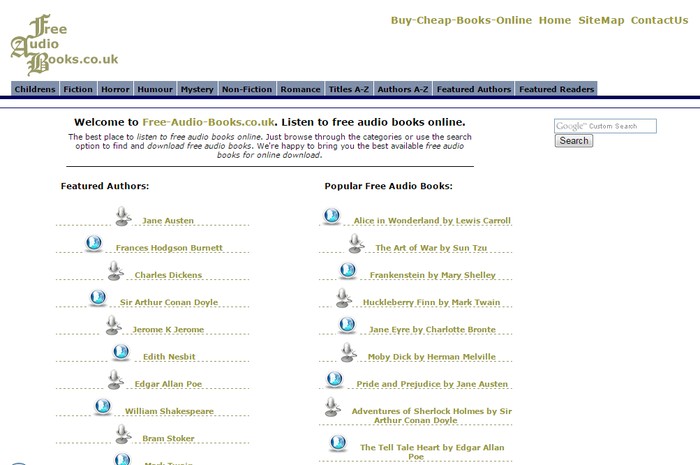Go to the Home link in header

click(x=555, y=20)
